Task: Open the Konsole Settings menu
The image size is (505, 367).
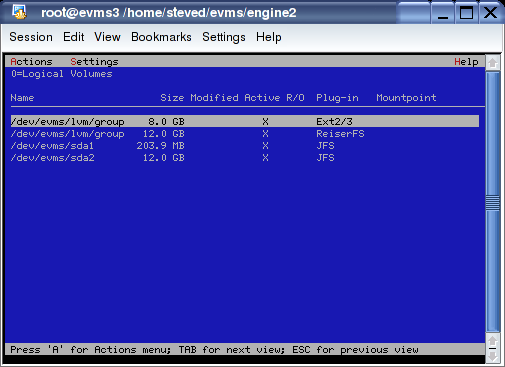Action: 224,37
